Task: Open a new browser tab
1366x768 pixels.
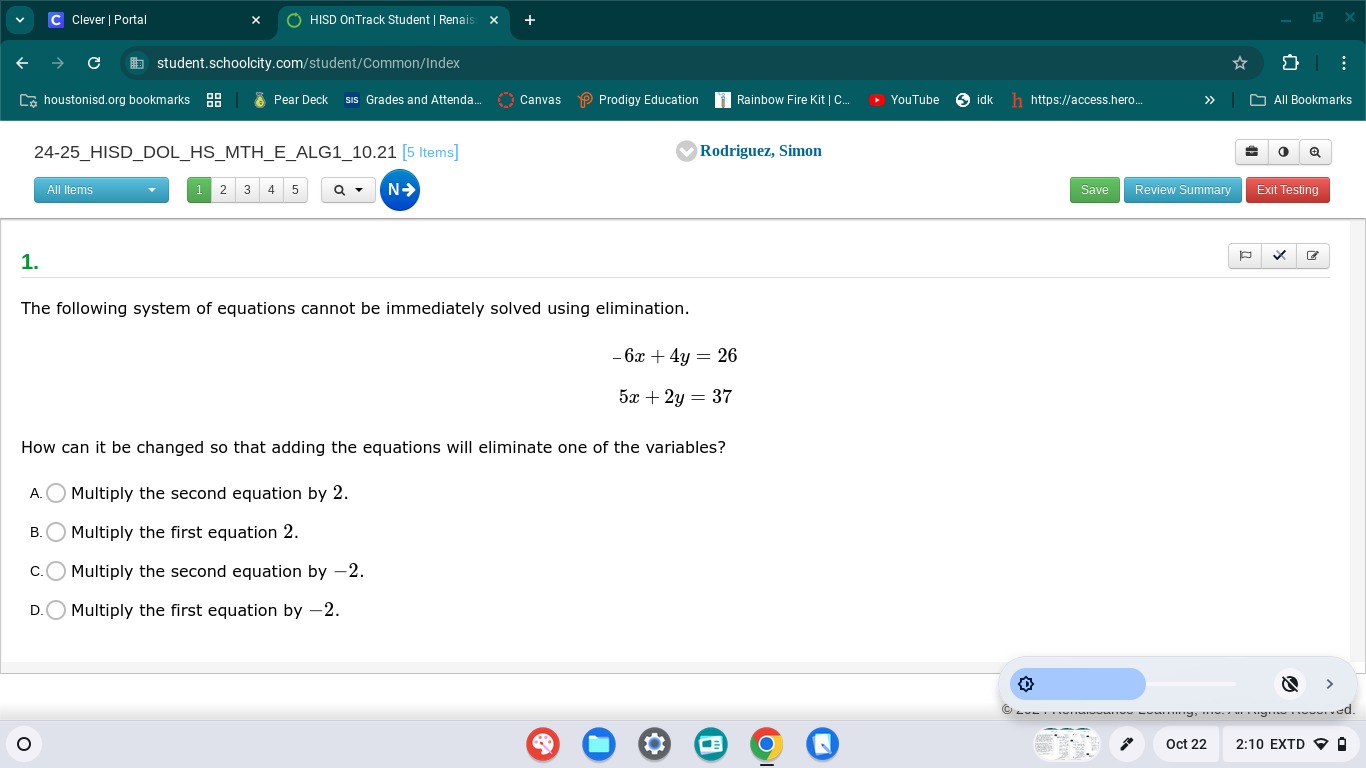Action: (x=529, y=20)
